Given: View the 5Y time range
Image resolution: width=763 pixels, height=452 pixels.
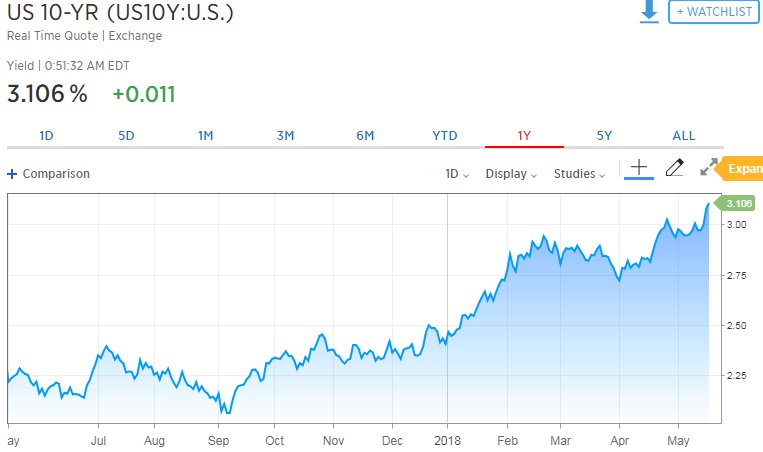Looking at the screenshot, I should 604,136.
